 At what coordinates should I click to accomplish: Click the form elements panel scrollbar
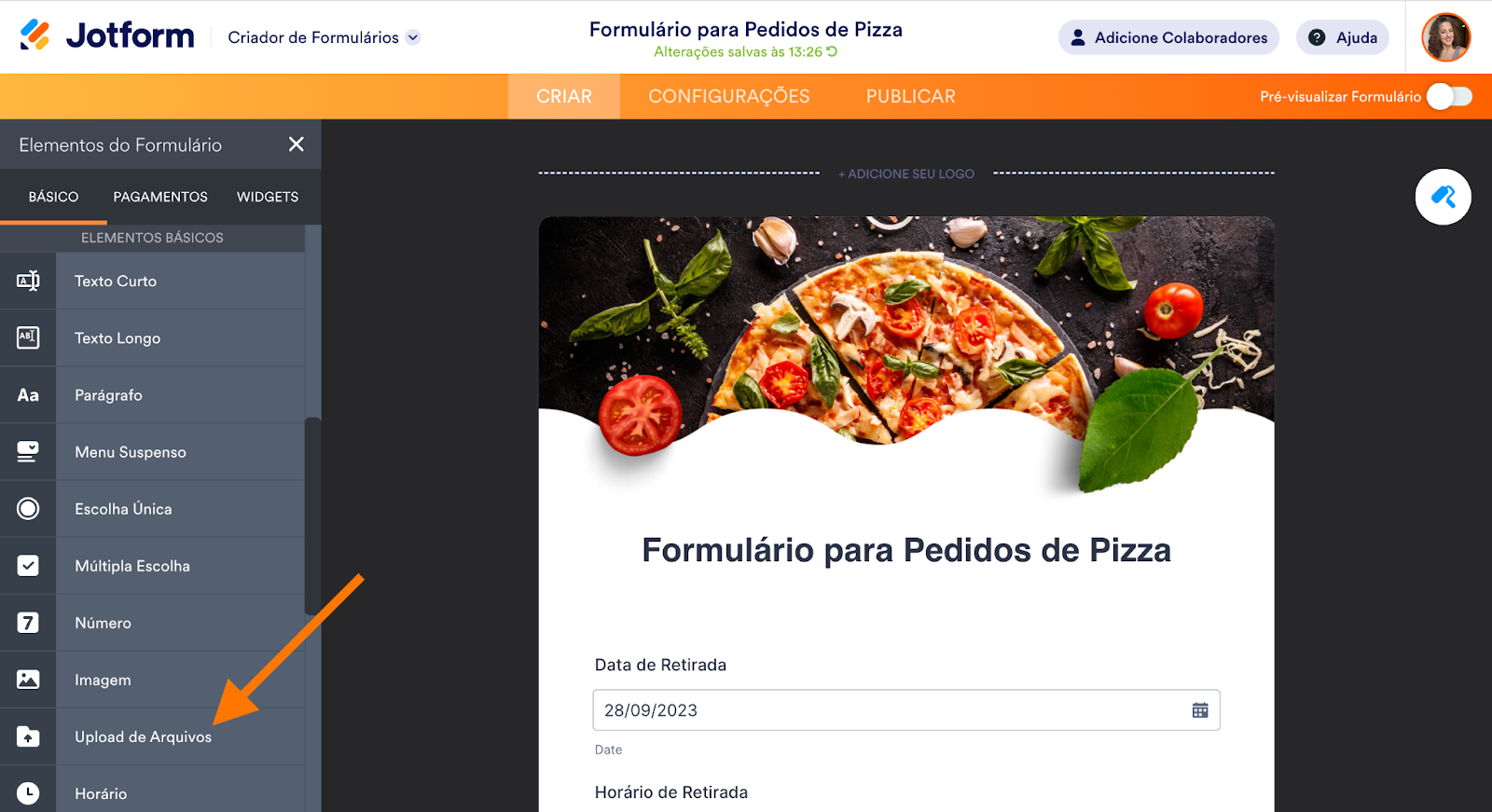pyautogui.click(x=312, y=516)
